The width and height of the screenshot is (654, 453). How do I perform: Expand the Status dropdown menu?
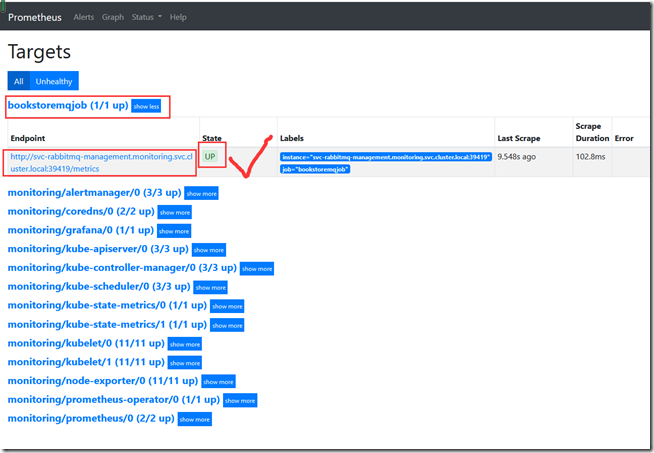coord(146,17)
